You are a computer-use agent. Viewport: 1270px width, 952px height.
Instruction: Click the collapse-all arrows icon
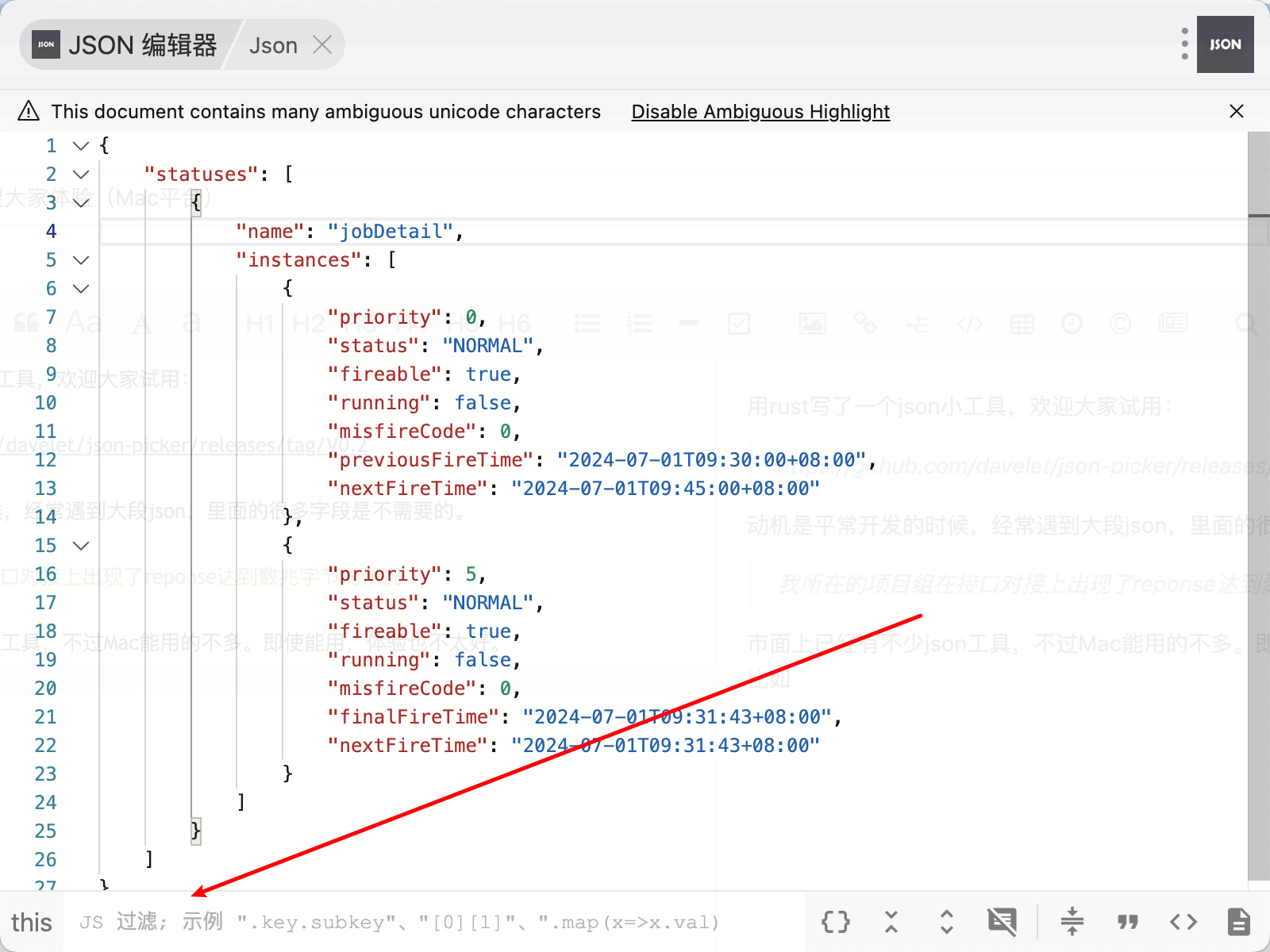tap(891, 922)
